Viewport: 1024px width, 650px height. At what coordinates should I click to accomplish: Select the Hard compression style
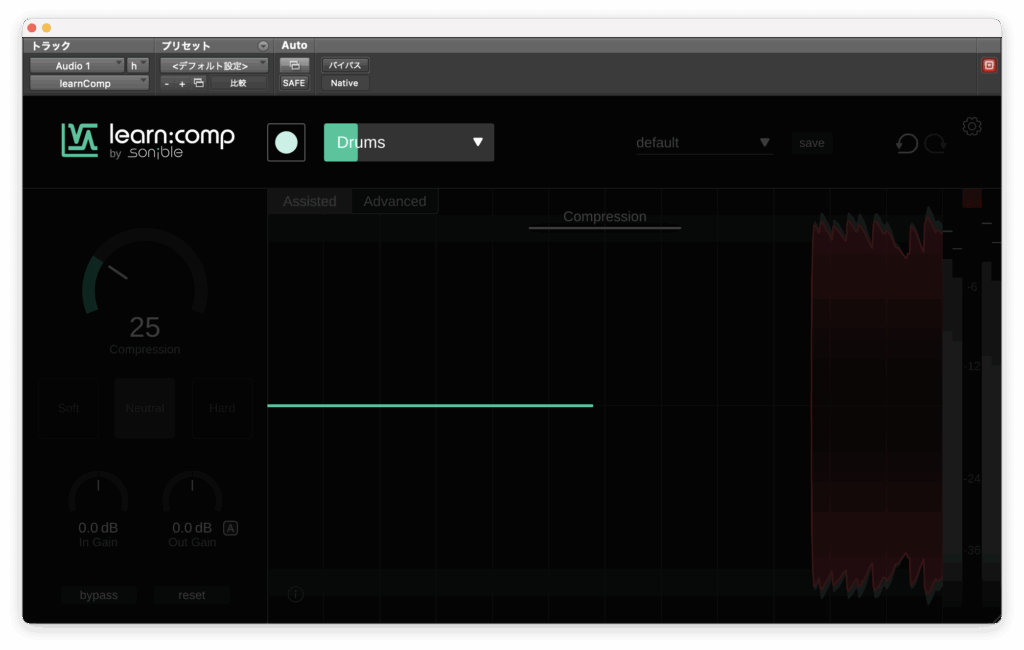(x=222, y=408)
